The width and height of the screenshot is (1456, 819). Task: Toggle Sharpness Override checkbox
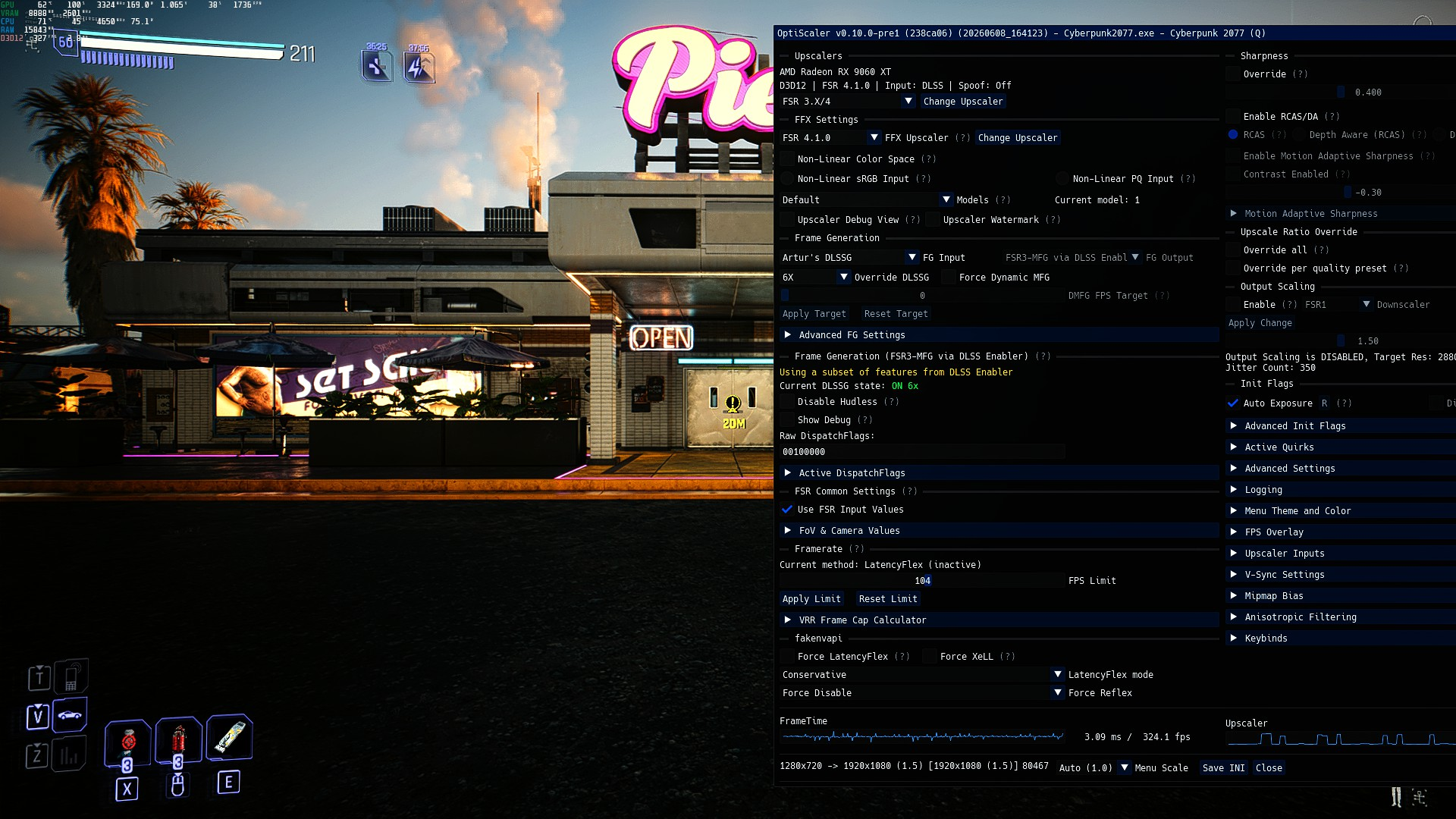1233,74
